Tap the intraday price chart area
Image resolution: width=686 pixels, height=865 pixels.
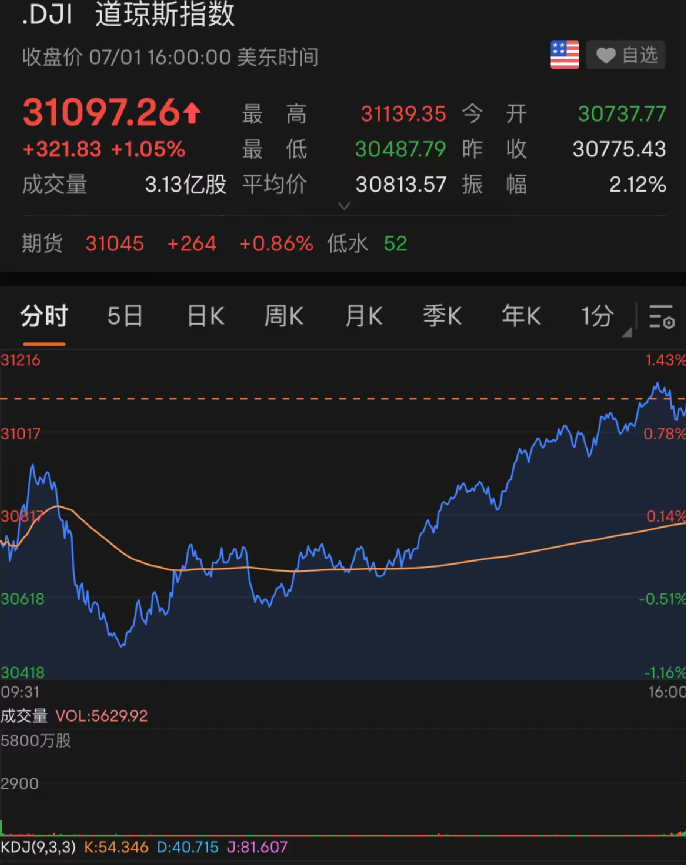tap(343, 516)
